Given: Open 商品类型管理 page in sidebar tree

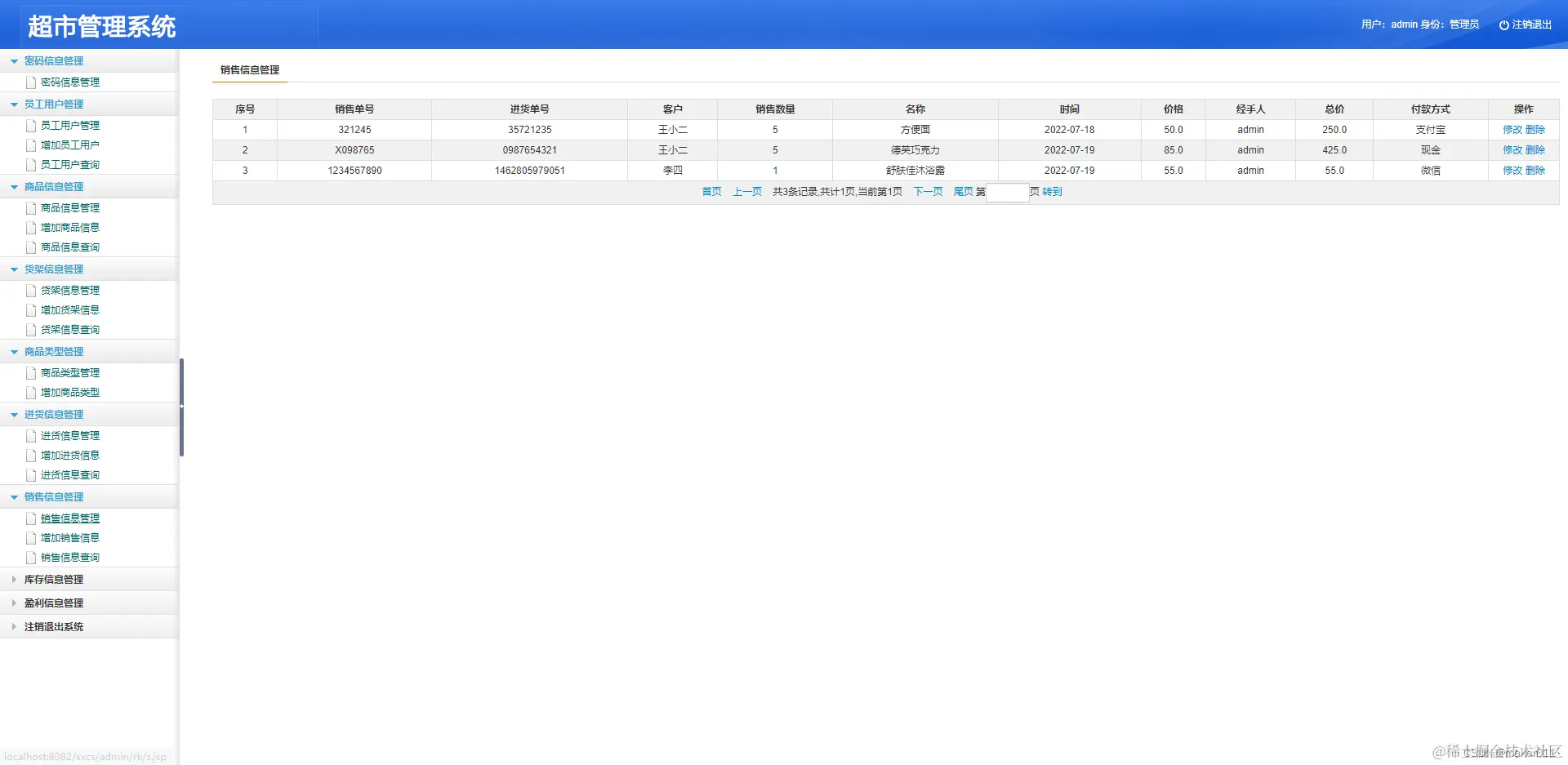Looking at the screenshot, I should coord(70,373).
